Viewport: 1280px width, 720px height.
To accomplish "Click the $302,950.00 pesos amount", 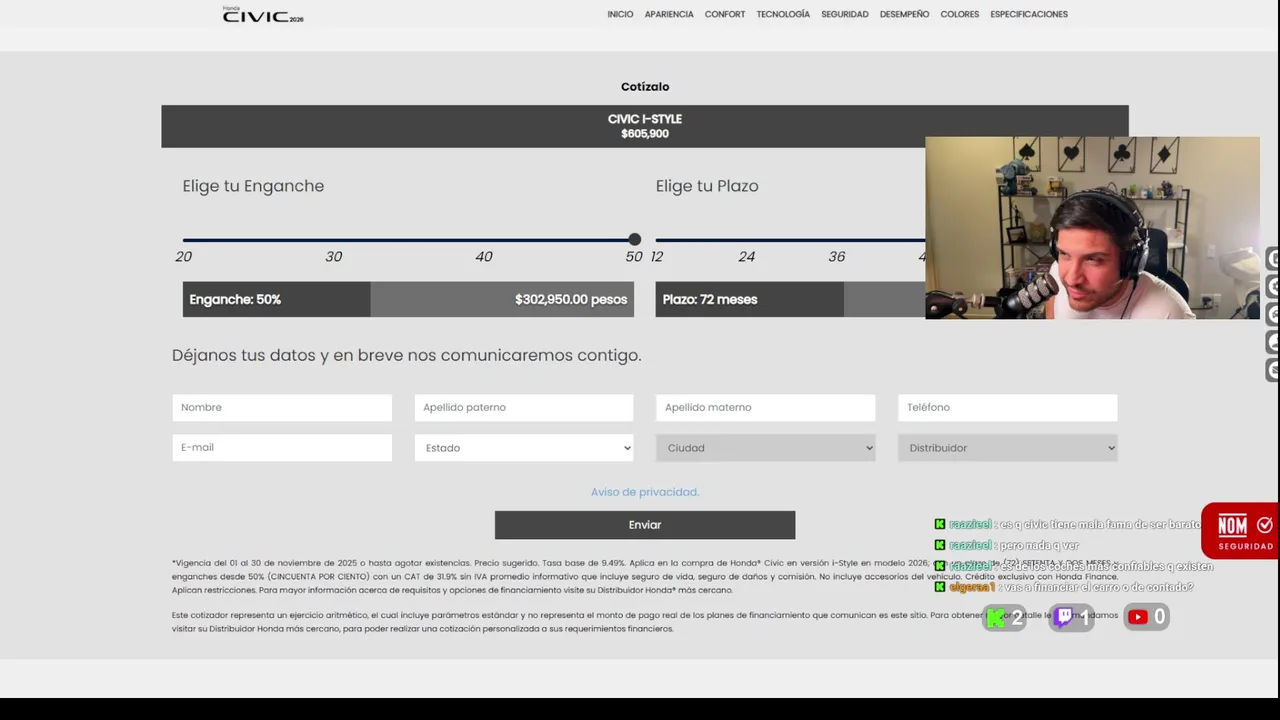I will click(571, 299).
